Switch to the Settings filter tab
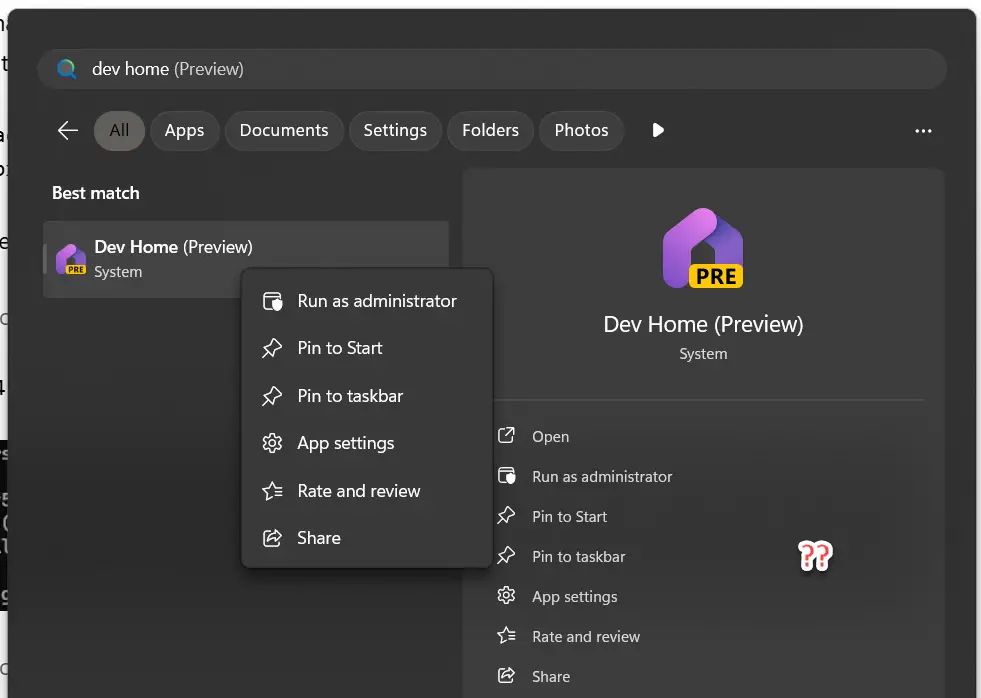The width and height of the screenshot is (981, 698). (x=395, y=130)
